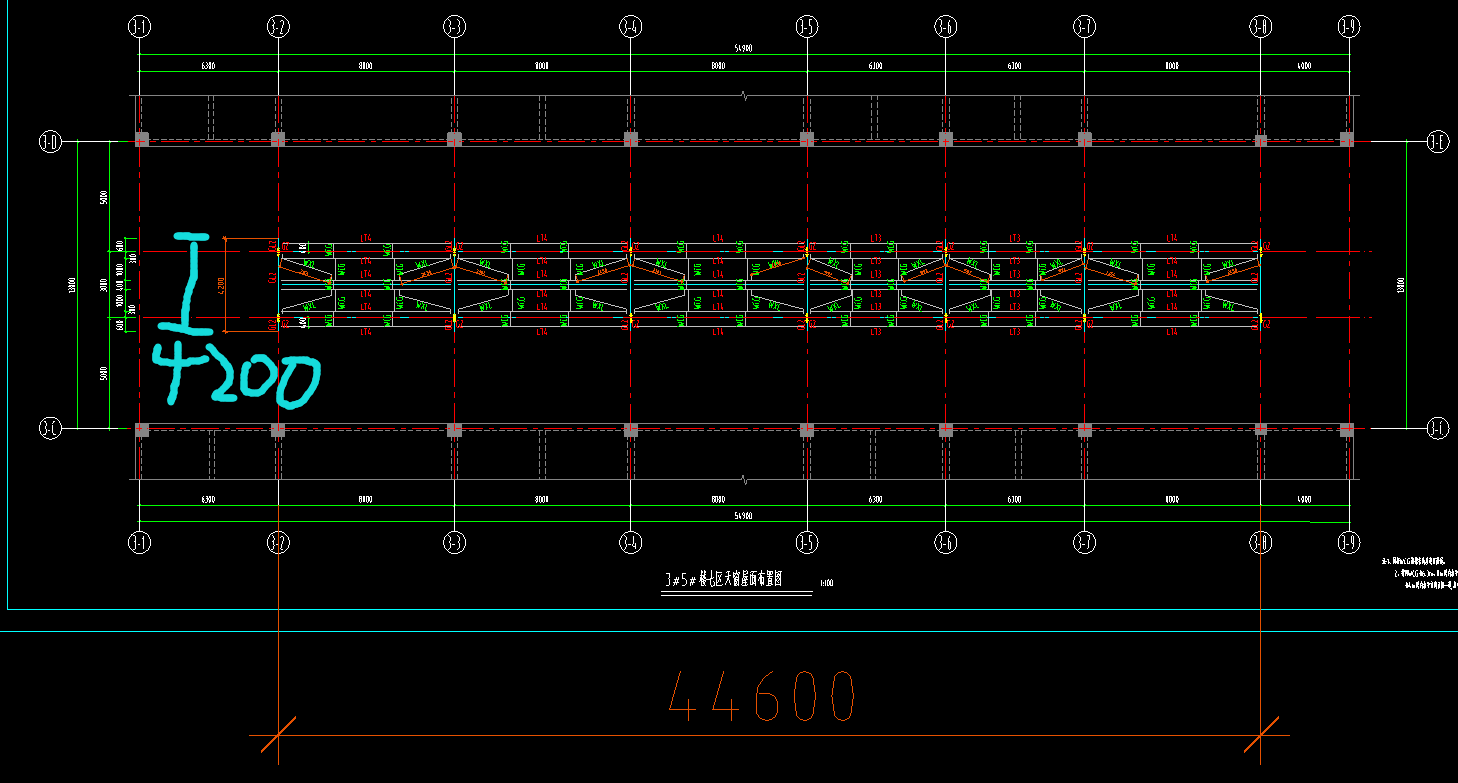Viewport: 1458px width, 783px height.
Task: Select the upper-left 5000 vertical dimension
Action: pyautogui.click(x=104, y=197)
